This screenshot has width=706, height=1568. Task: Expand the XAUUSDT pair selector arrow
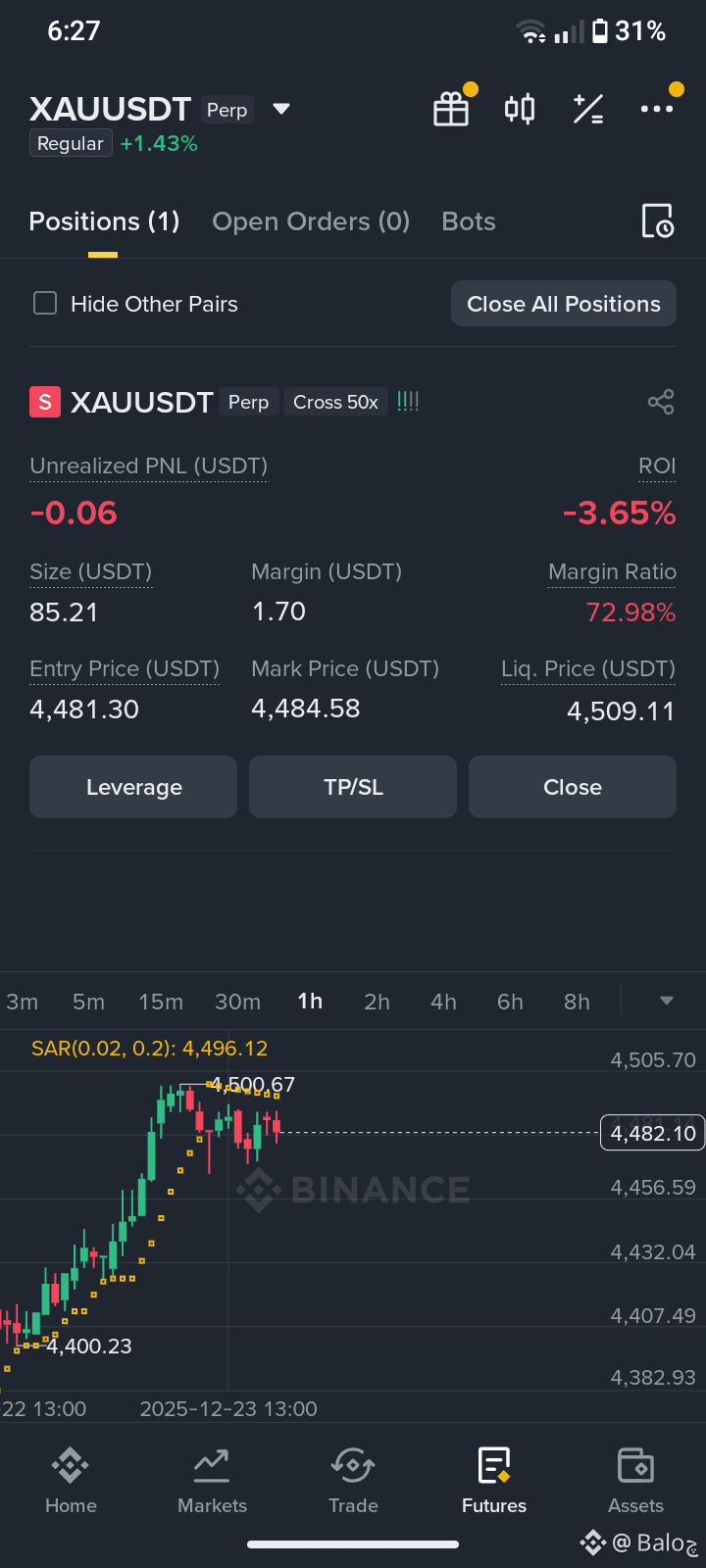click(x=281, y=109)
